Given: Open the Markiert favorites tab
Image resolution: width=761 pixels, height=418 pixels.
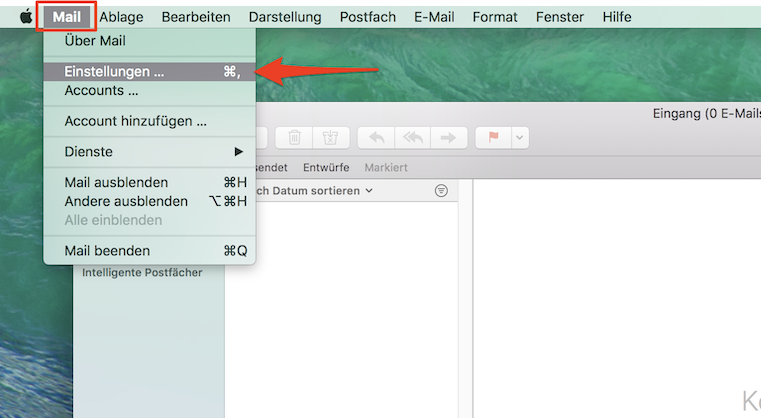Looking at the screenshot, I should (x=386, y=167).
